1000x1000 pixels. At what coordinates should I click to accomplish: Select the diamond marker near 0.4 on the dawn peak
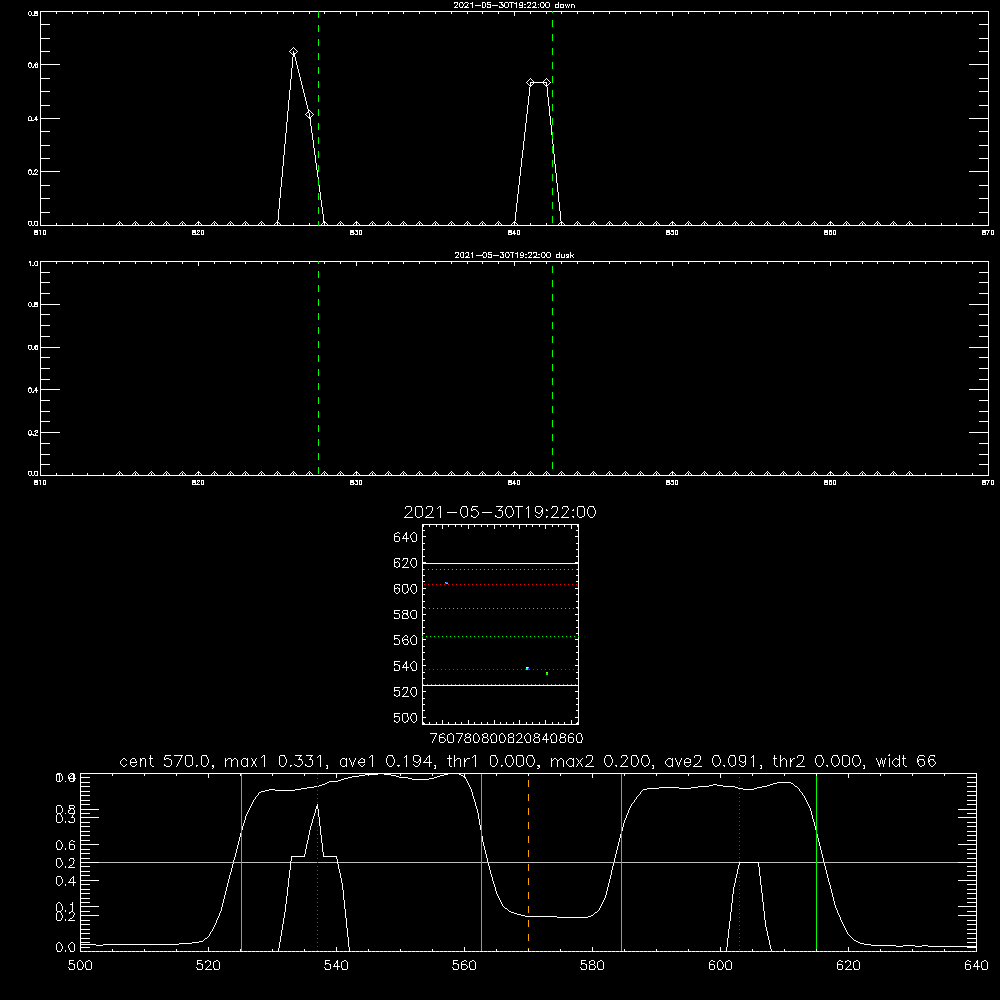309,115
